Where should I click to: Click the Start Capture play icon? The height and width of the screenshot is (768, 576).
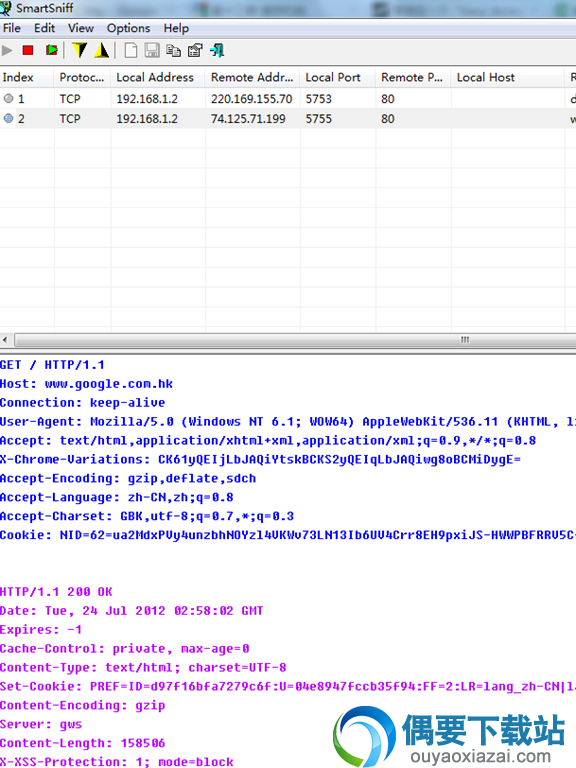(7, 50)
